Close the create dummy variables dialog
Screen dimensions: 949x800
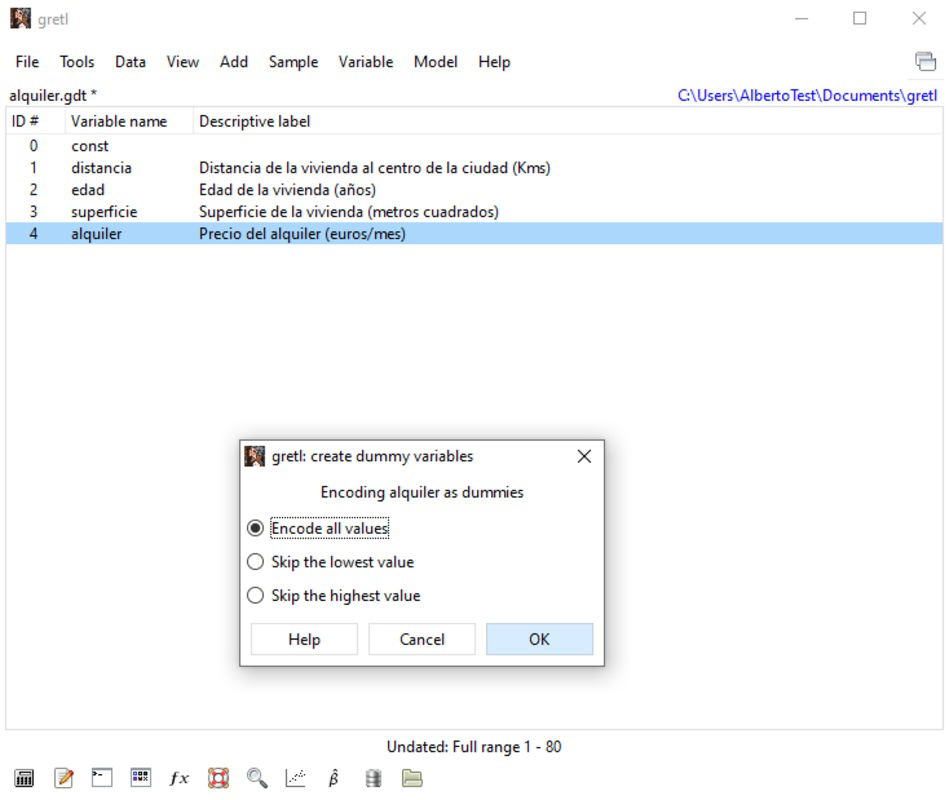coord(584,456)
